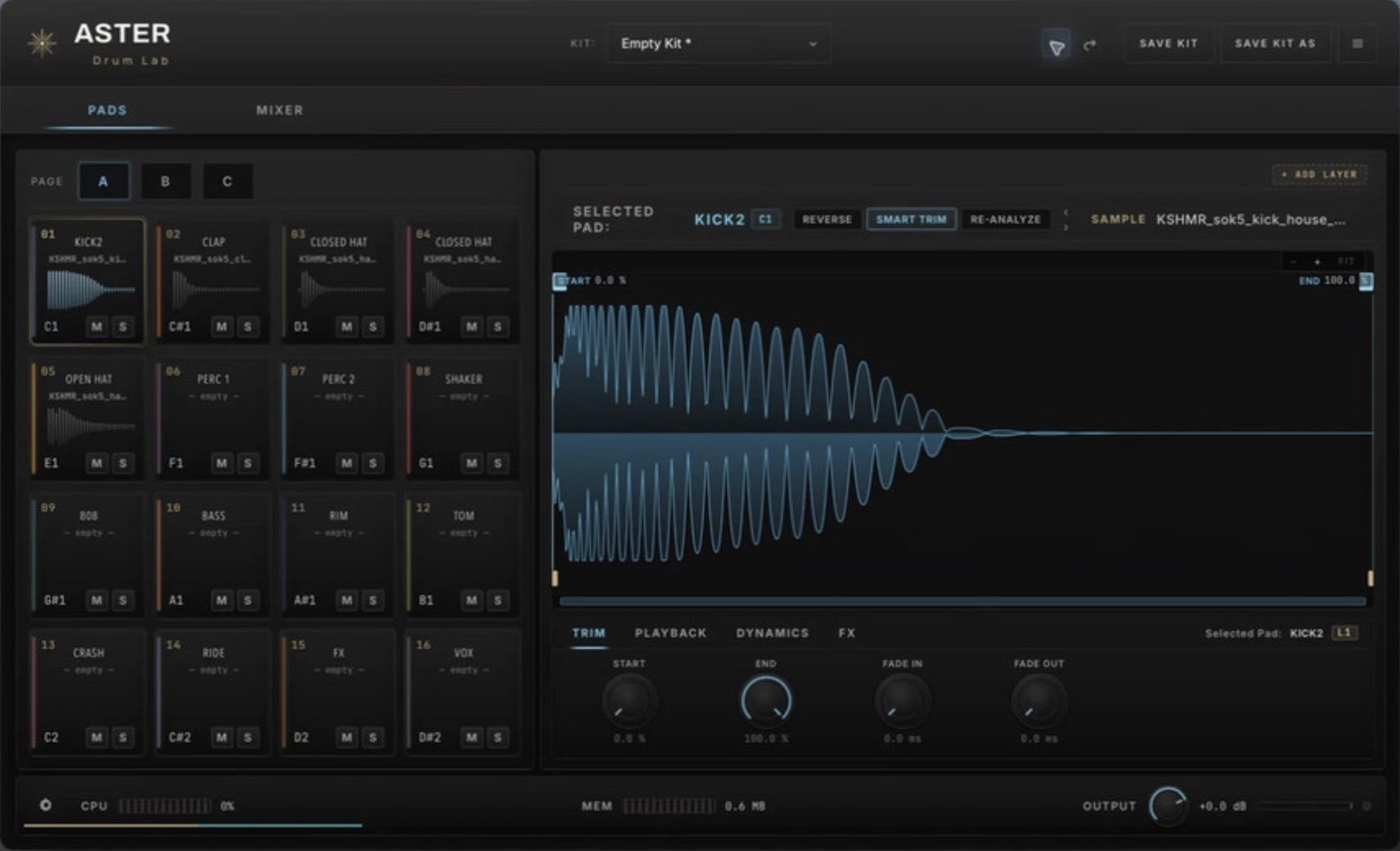Click the redo arrow icon
Screen dimensions: 1400x851
pyautogui.click(x=1090, y=45)
